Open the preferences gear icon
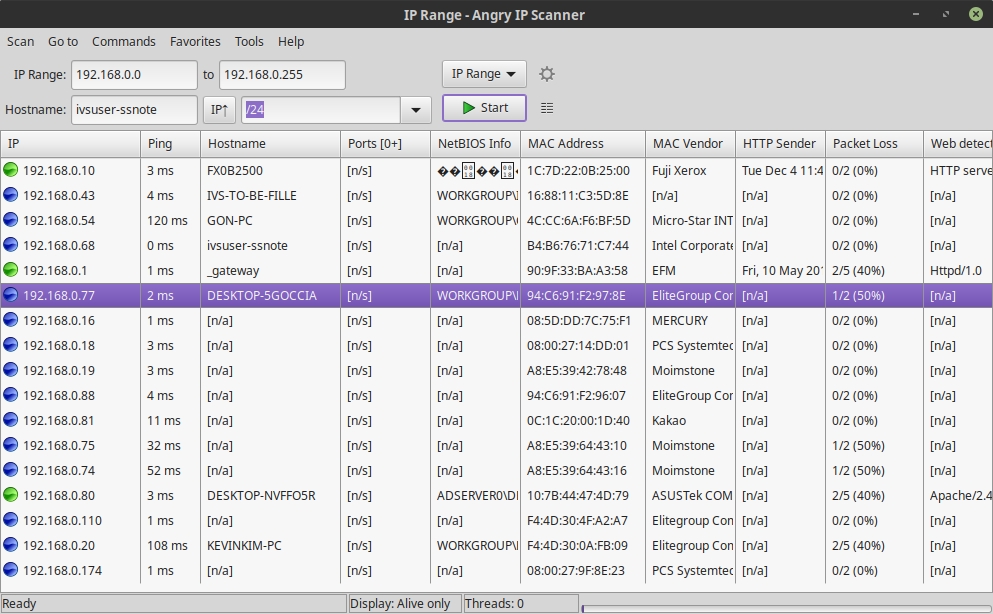 pyautogui.click(x=547, y=74)
